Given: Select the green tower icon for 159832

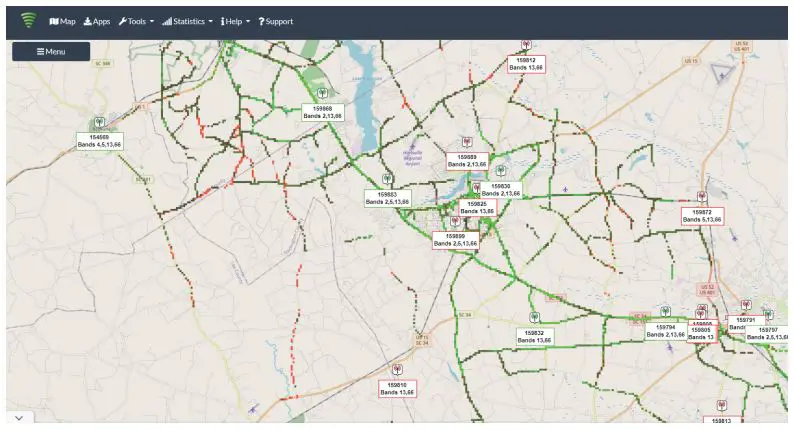Looking at the screenshot, I should [x=534, y=318].
